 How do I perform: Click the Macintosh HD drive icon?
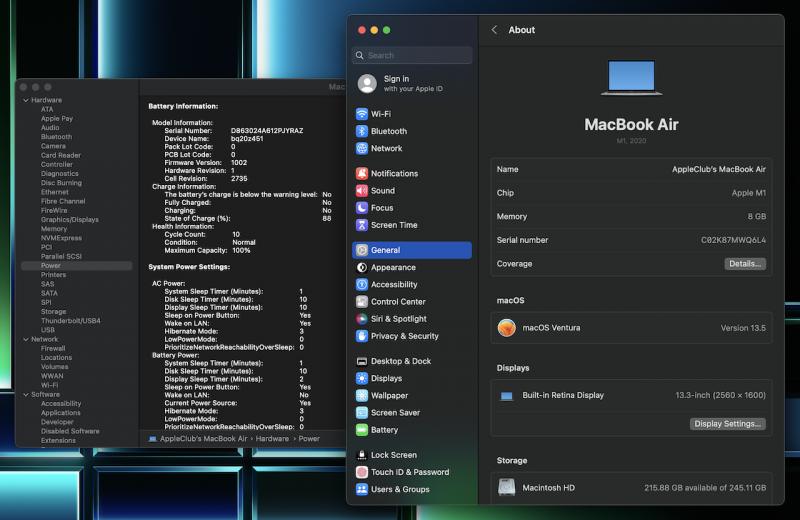pyautogui.click(x=507, y=487)
